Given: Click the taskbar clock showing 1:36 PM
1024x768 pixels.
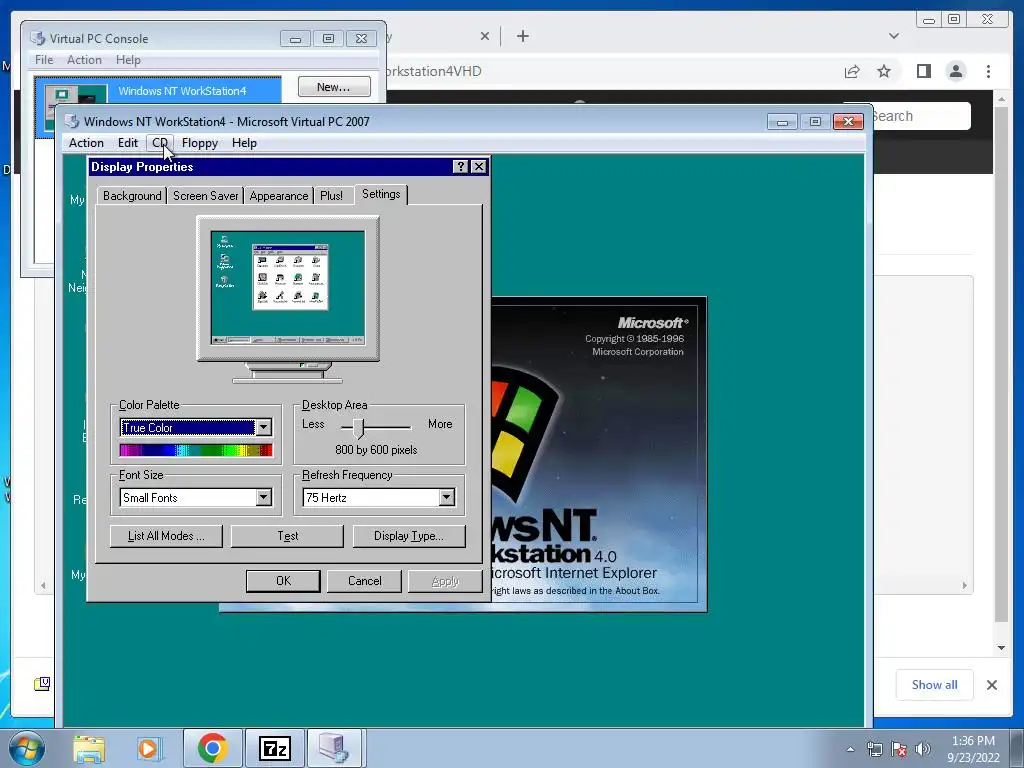Looking at the screenshot, I should 973,749.
